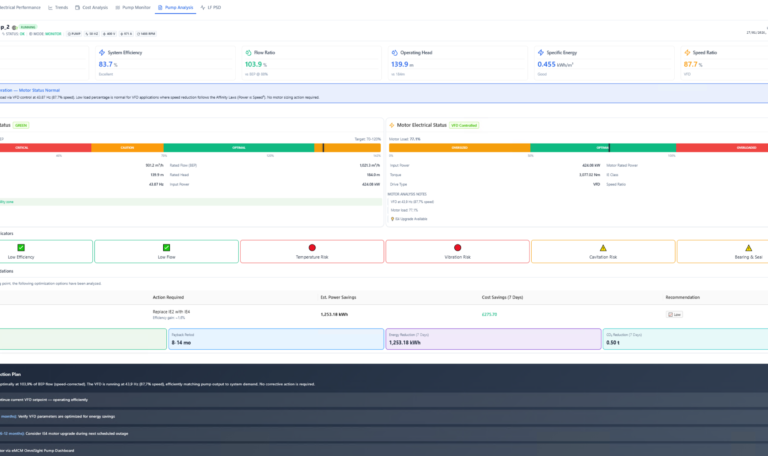Click the red Temperature Risk indicator

coord(312,248)
